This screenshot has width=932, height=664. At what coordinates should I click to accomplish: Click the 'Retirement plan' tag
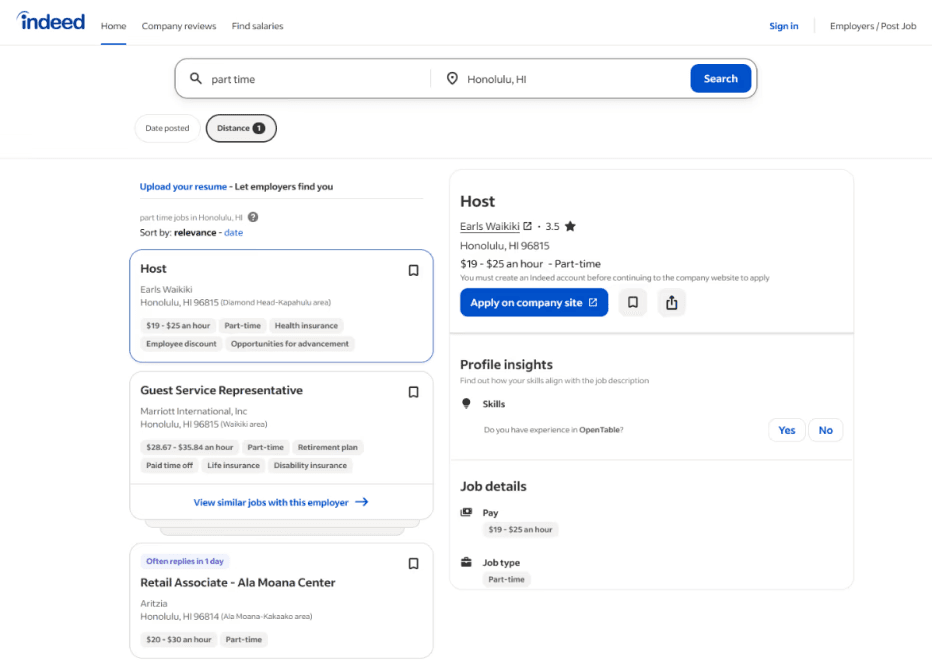328,447
